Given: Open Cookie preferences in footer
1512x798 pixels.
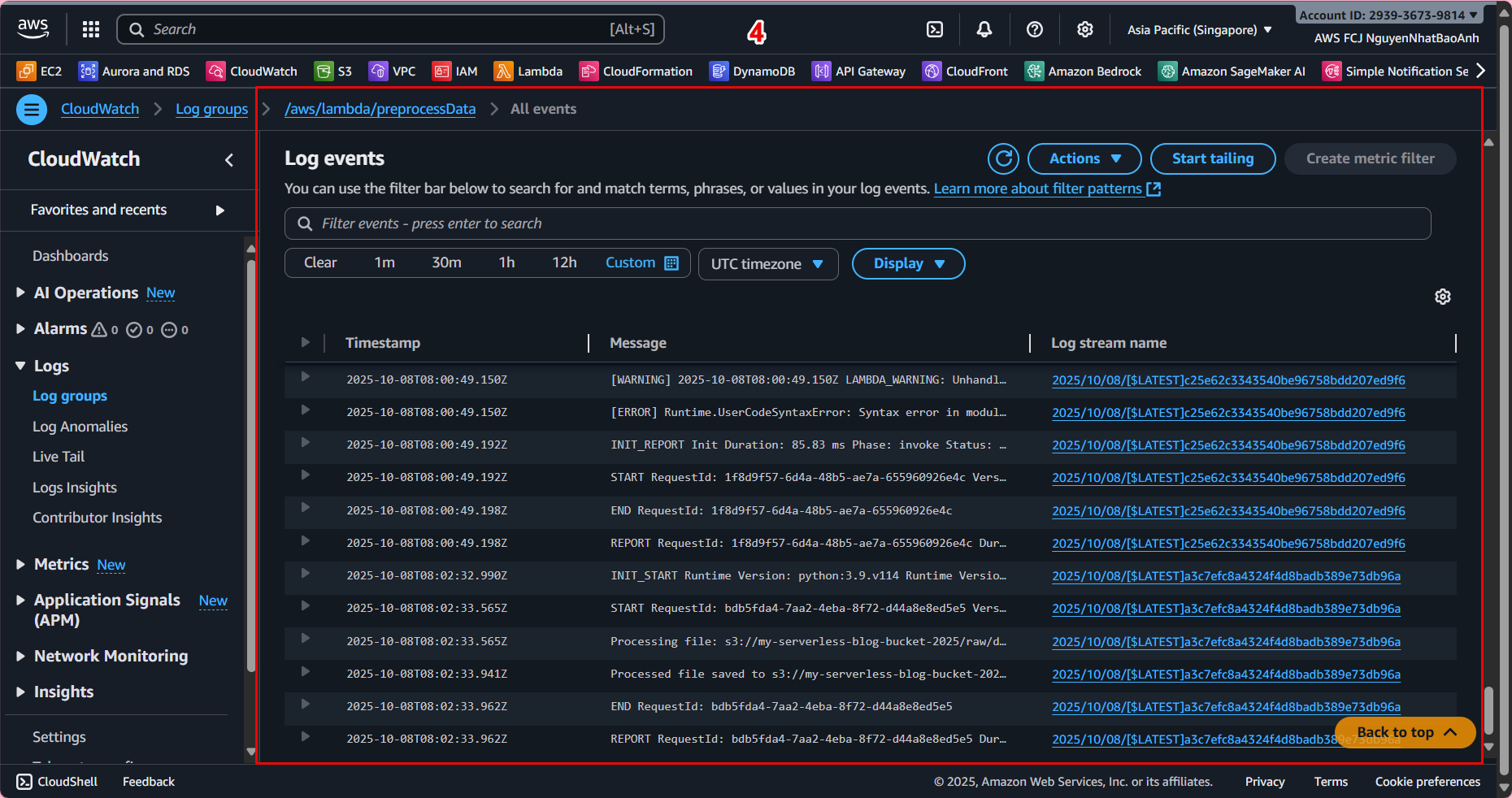Looking at the screenshot, I should tap(1427, 782).
